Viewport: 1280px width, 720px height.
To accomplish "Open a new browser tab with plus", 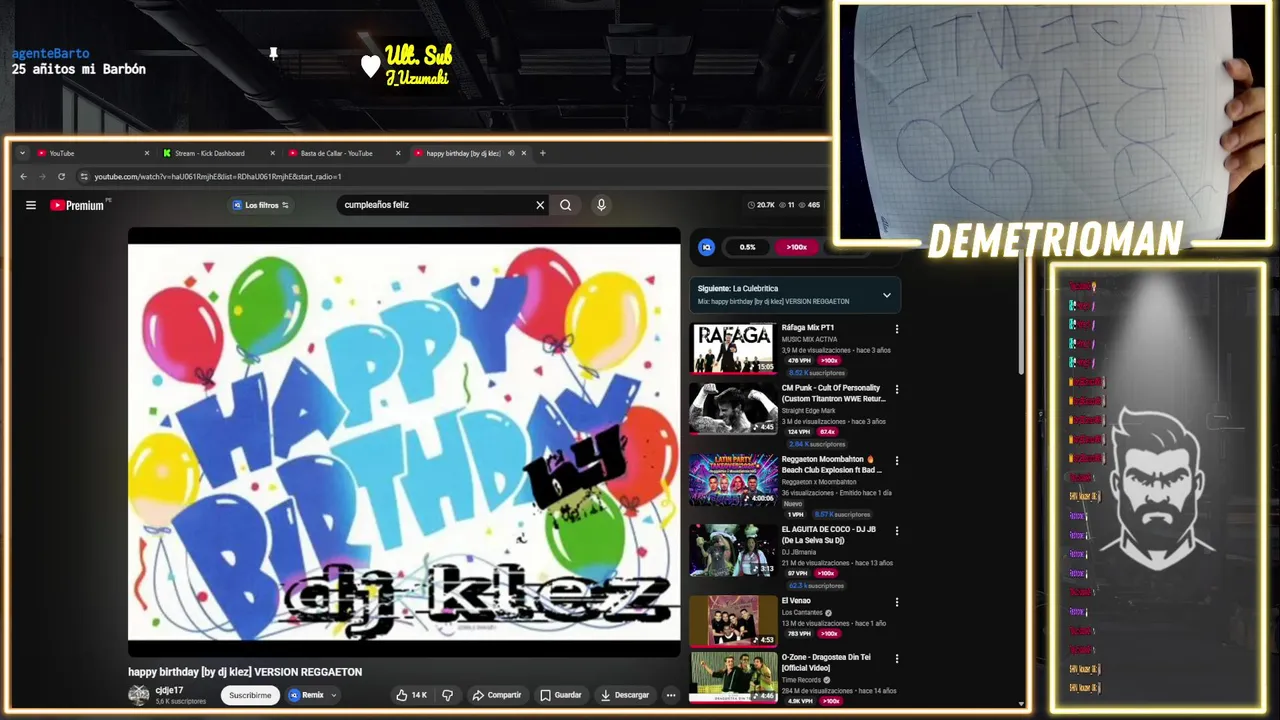I will (543, 153).
